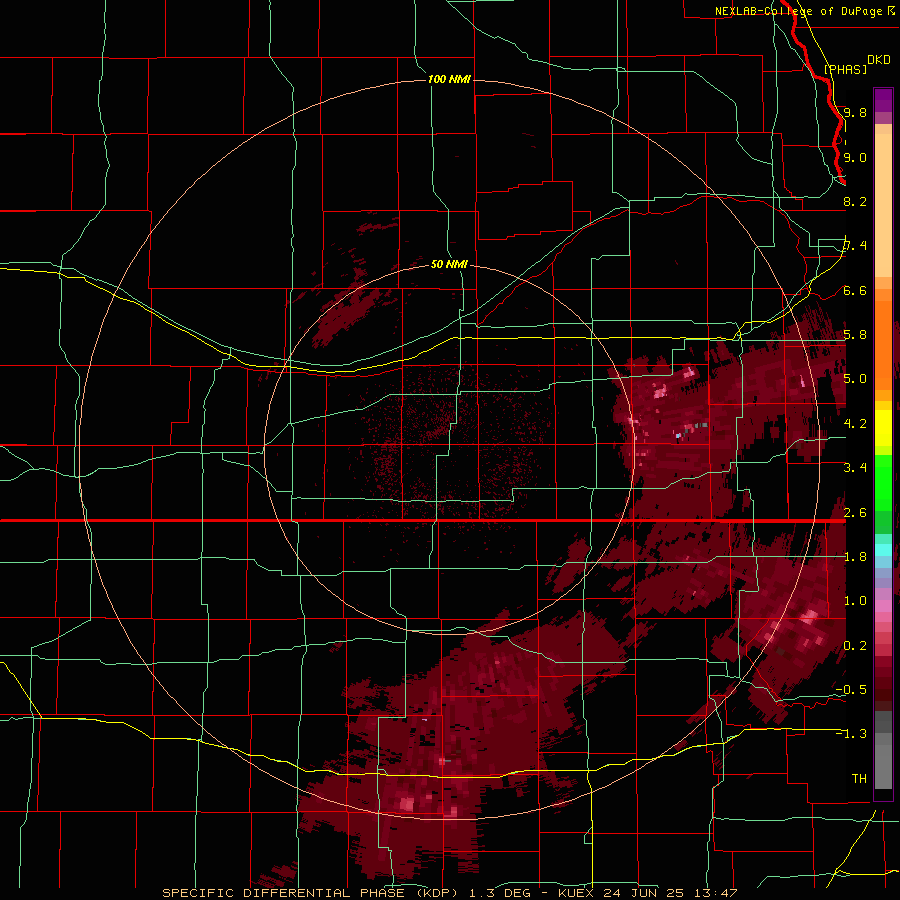The height and width of the screenshot is (900, 900).
Task: Select the 2.6 value on the legend
Action: coord(855,513)
